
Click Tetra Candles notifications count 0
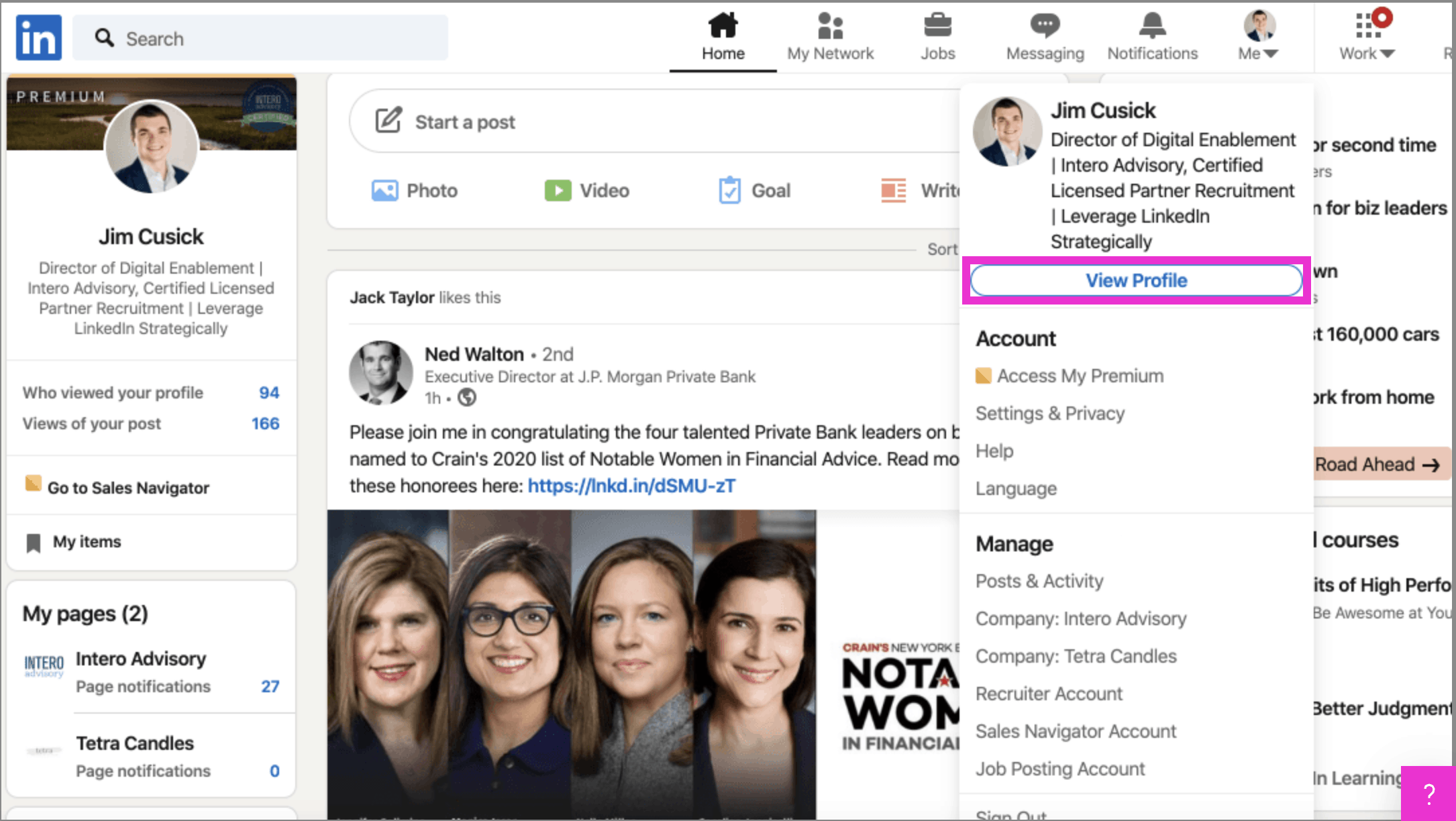[274, 771]
